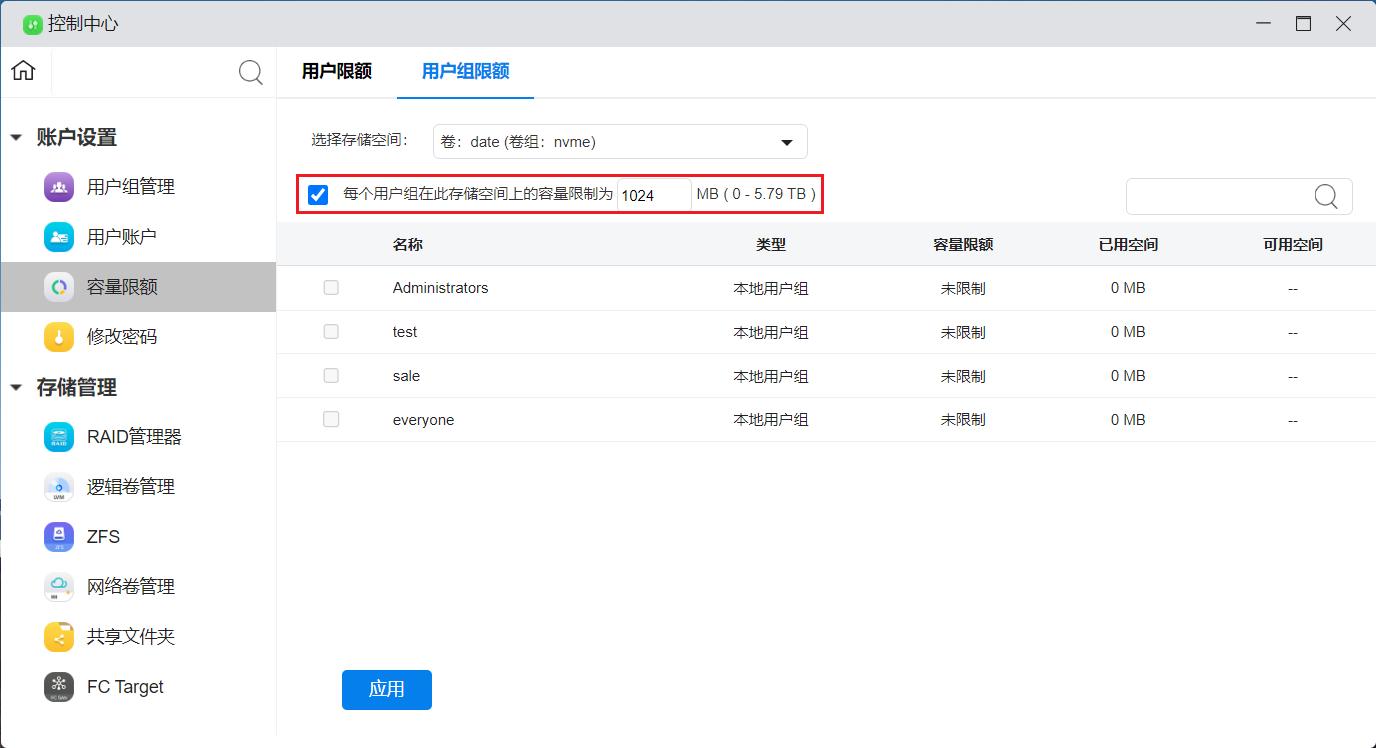The width and height of the screenshot is (1376, 748).
Task: Open 逻辑卷管理 logical volume management
Action: tap(129, 486)
